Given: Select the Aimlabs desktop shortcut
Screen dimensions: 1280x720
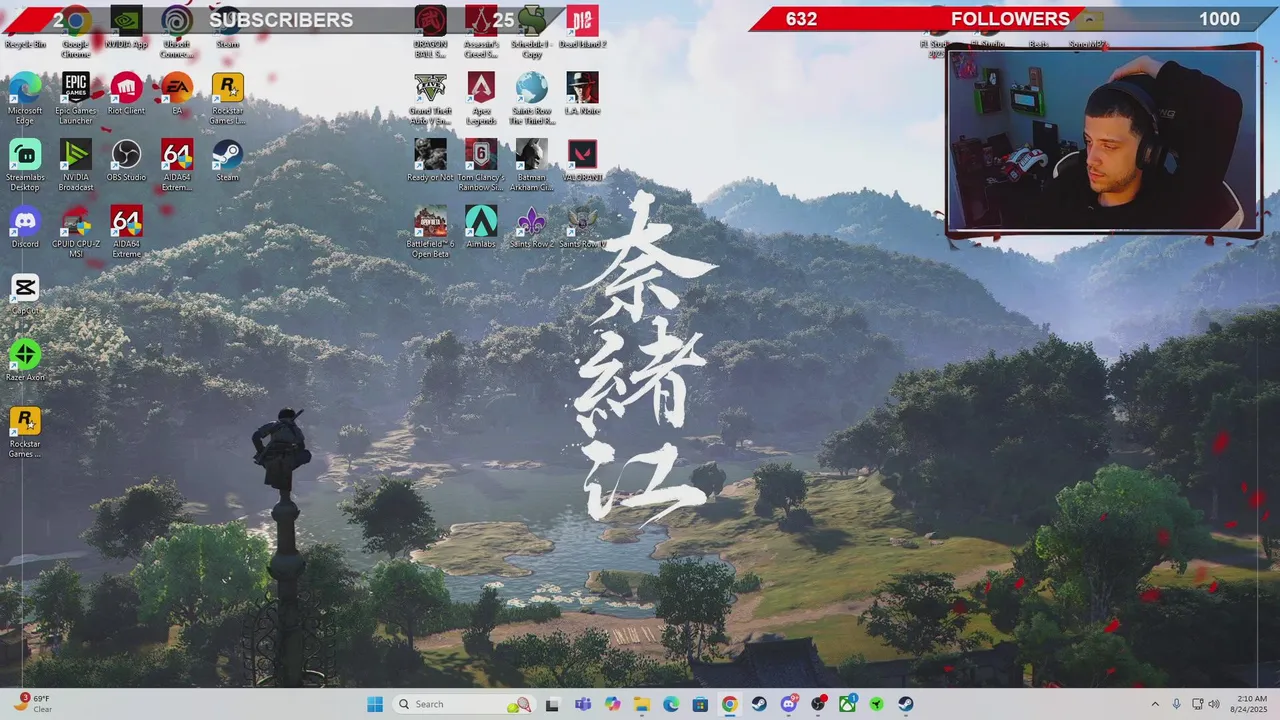Looking at the screenshot, I should (481, 228).
